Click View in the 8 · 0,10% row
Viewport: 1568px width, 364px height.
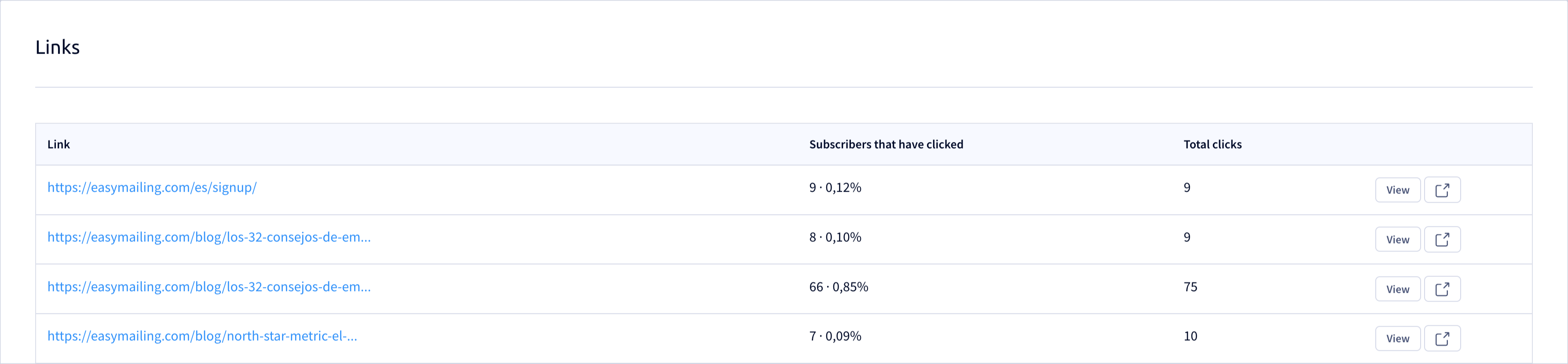click(x=1398, y=239)
